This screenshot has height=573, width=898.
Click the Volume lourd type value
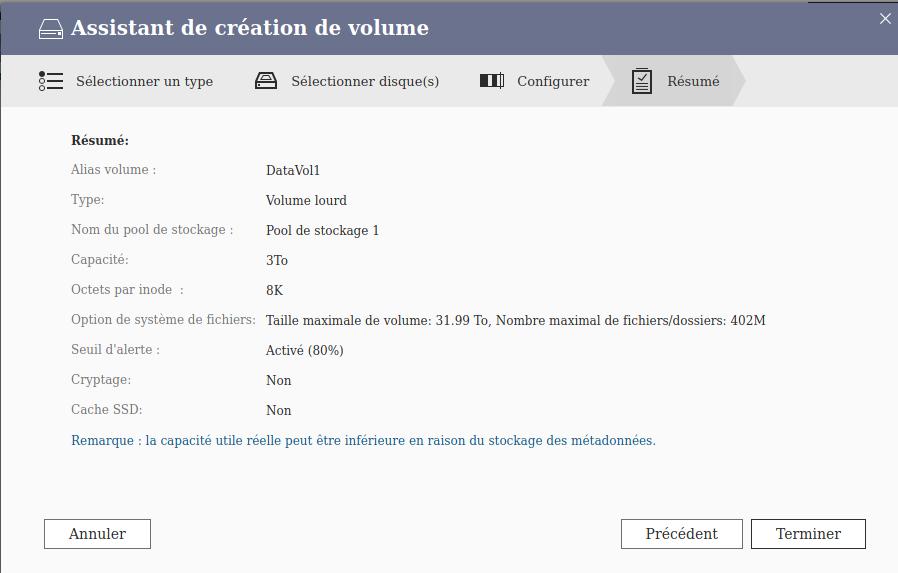click(x=306, y=201)
